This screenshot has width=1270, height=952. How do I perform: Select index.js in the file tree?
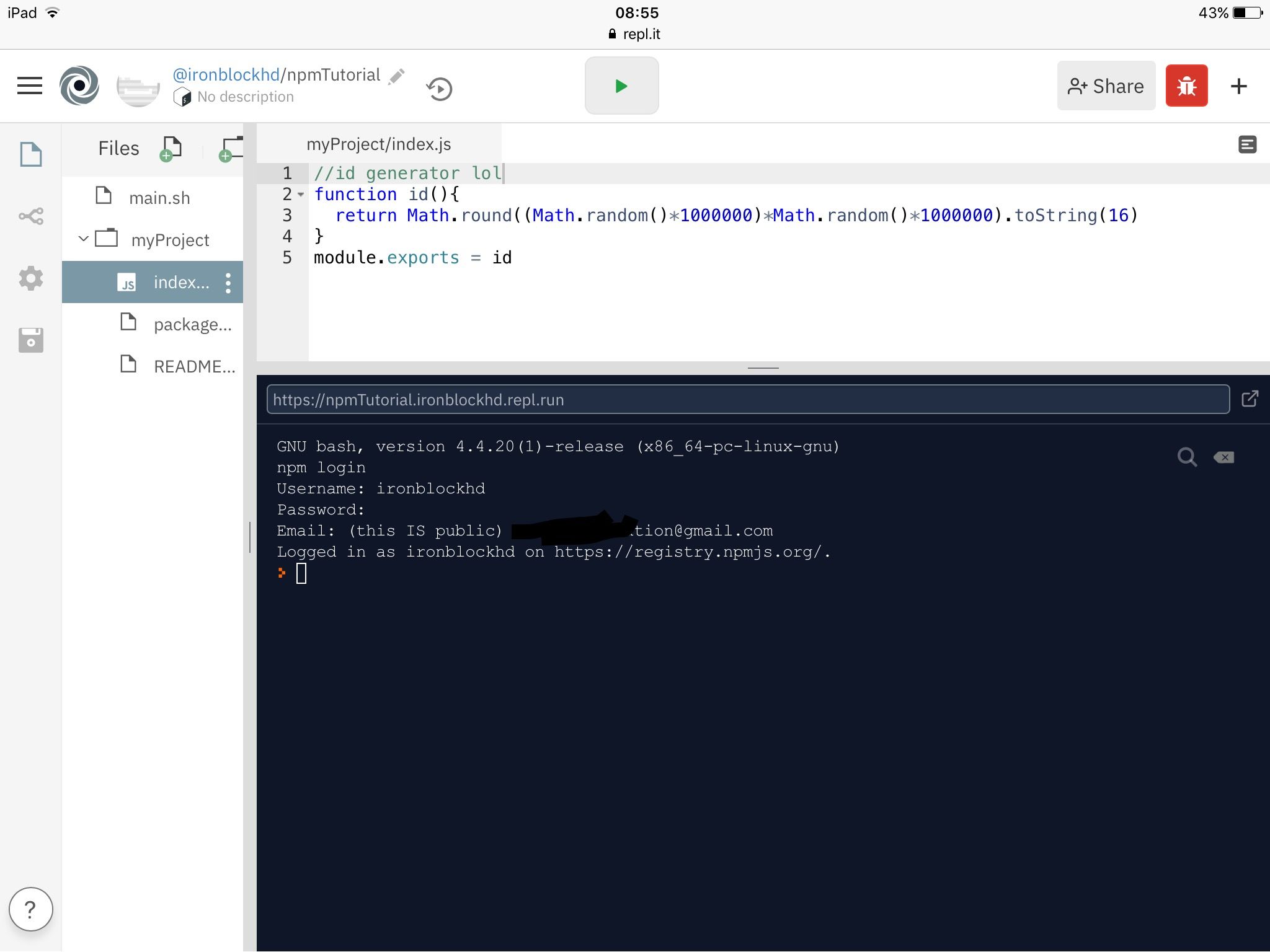click(x=153, y=282)
